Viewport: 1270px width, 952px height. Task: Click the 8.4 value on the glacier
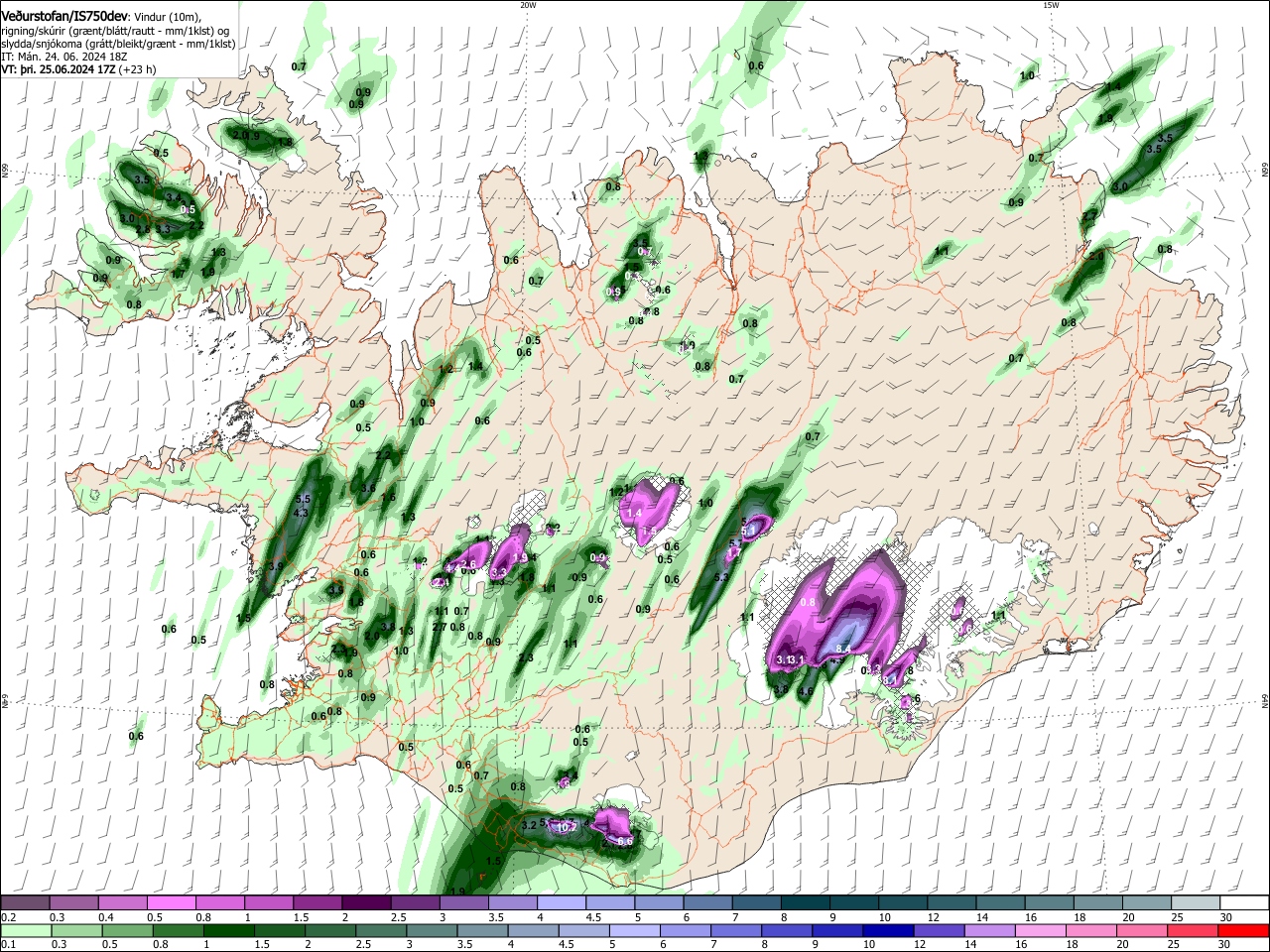(x=844, y=650)
